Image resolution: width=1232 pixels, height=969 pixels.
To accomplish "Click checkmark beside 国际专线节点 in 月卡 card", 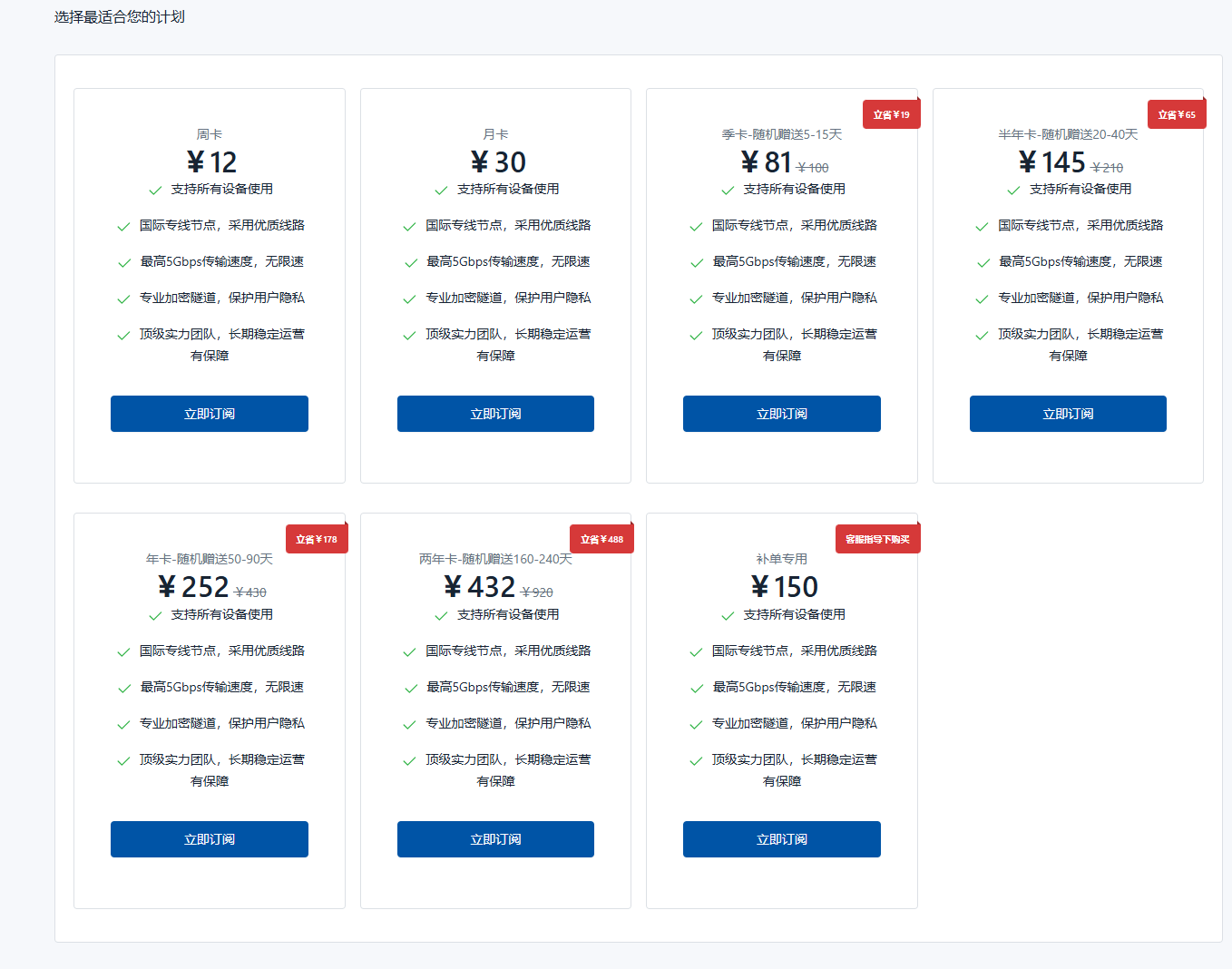I will tap(409, 227).
